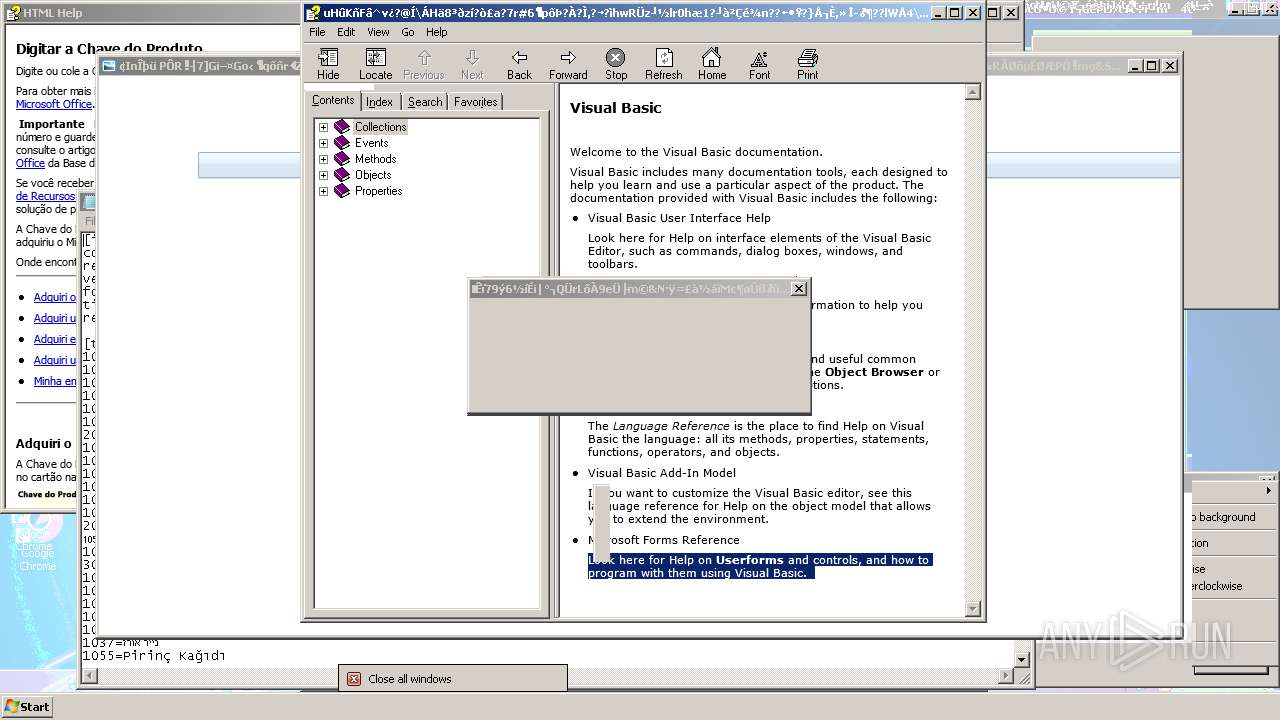
Task: Expand the Methods tree node
Action: coord(323,159)
